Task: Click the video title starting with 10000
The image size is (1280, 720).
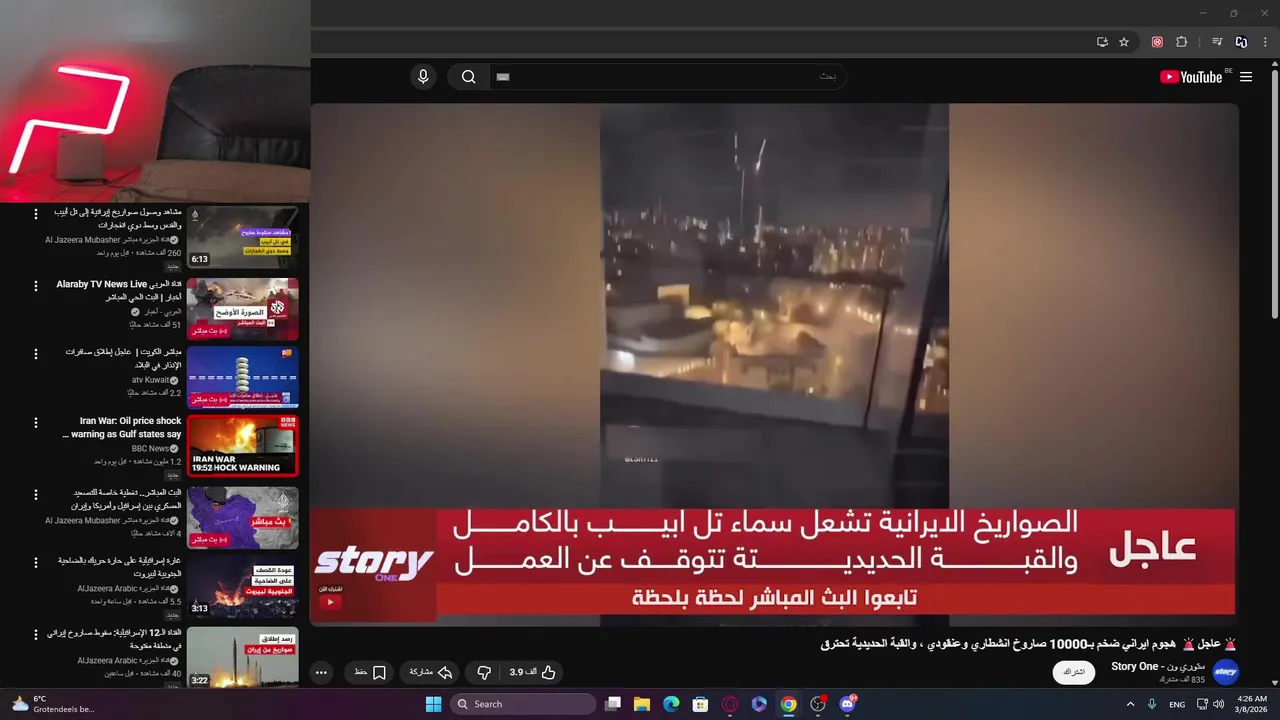Action: coord(1029,644)
